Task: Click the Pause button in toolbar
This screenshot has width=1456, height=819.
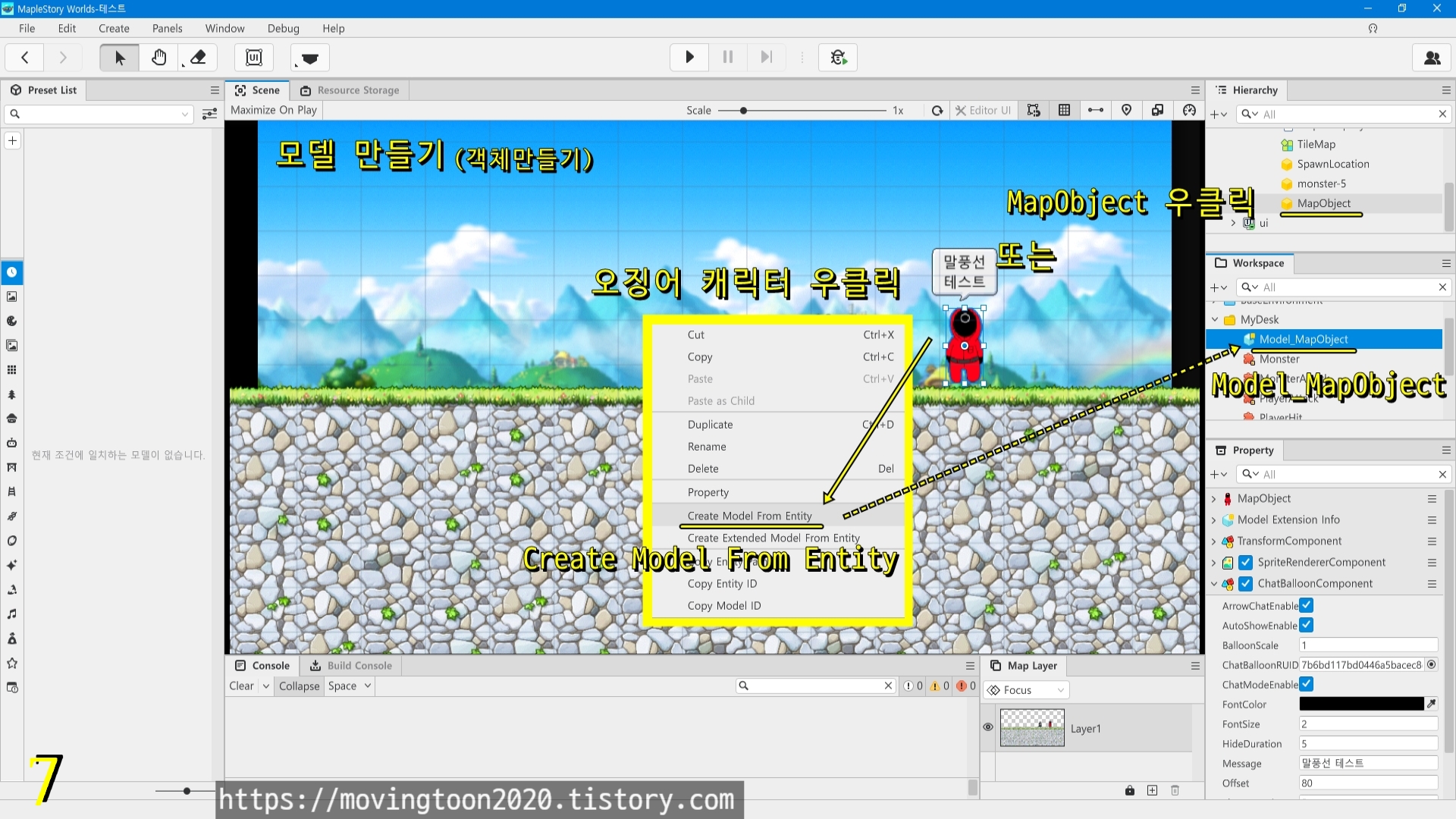Action: pos(728,58)
